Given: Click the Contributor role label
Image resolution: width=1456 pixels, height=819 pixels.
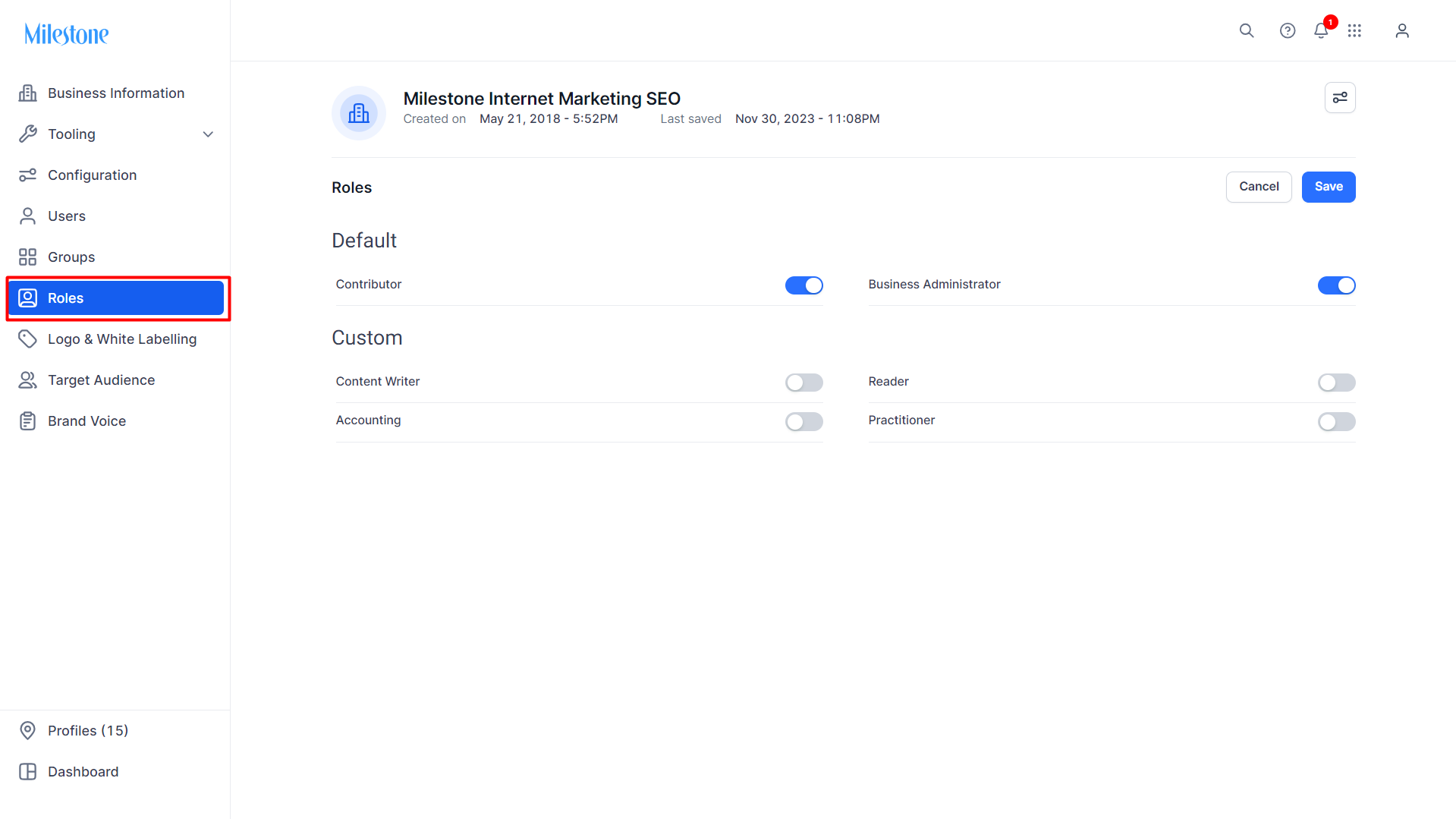Looking at the screenshot, I should (x=369, y=285).
